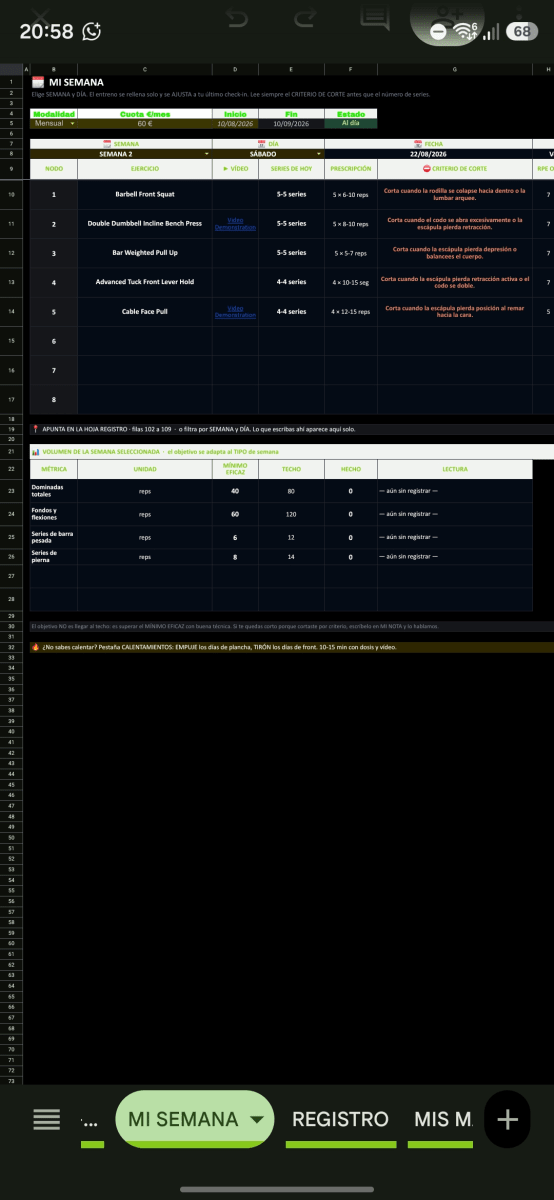Open the all-sheets list hamburger icon
This screenshot has height=1200, width=554.
[47, 1119]
